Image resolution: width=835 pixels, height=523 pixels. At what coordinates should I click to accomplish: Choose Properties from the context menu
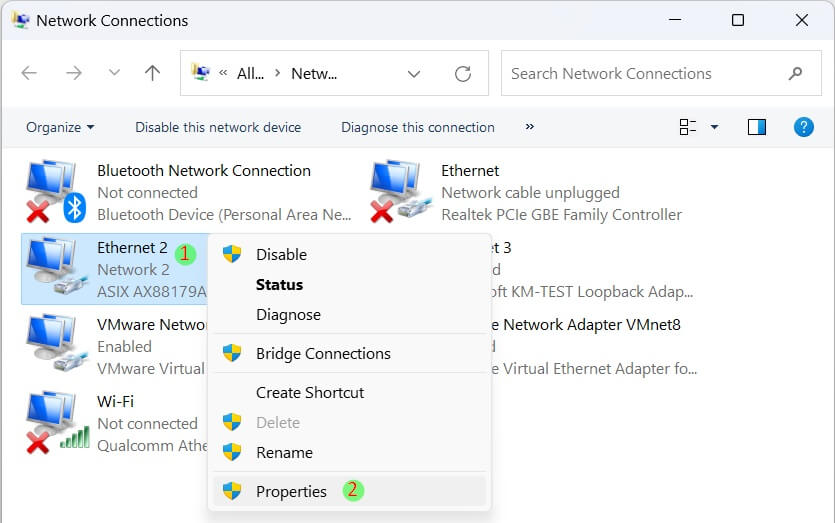pyautogui.click(x=291, y=491)
